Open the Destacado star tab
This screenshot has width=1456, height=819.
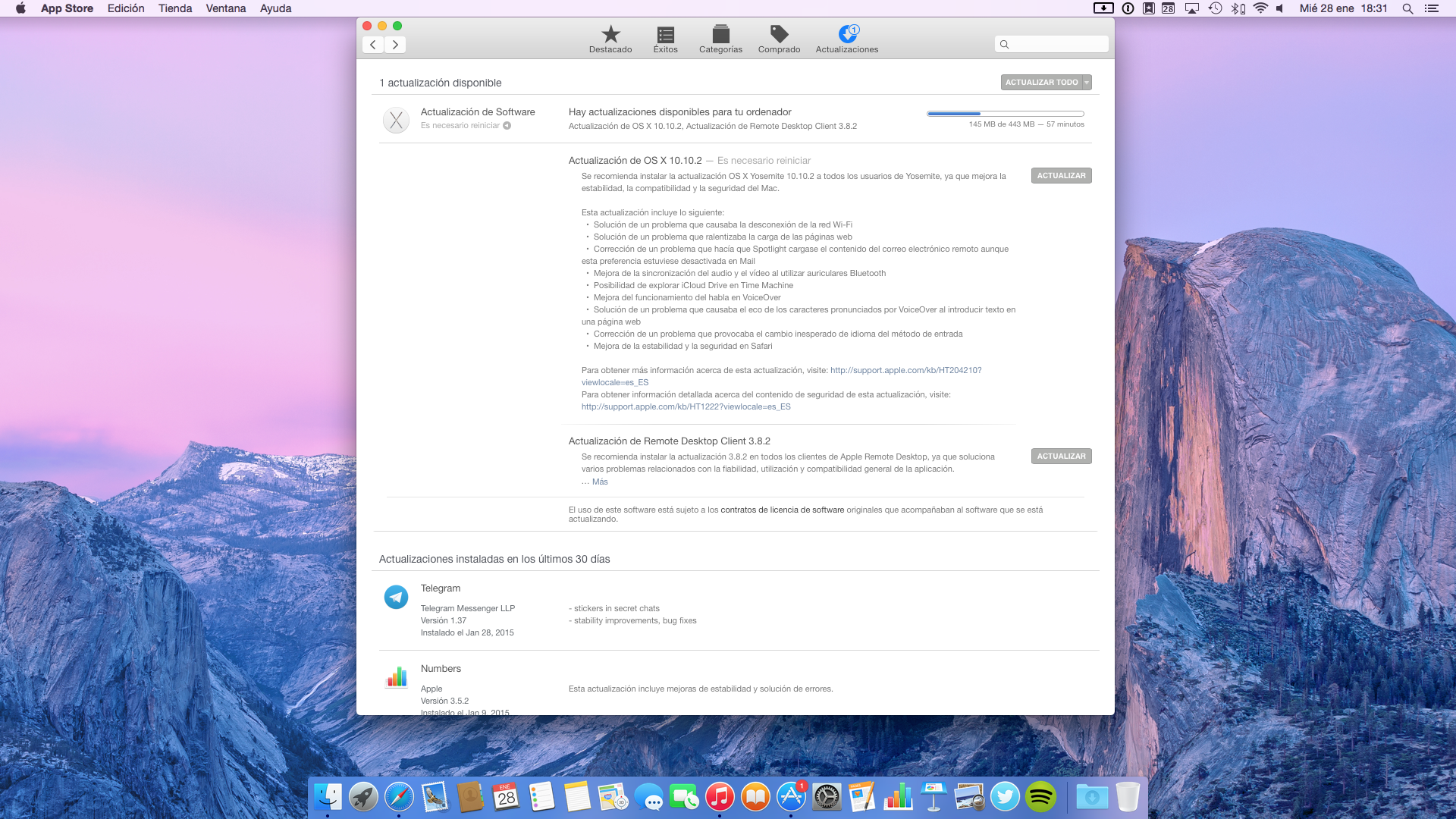(610, 39)
